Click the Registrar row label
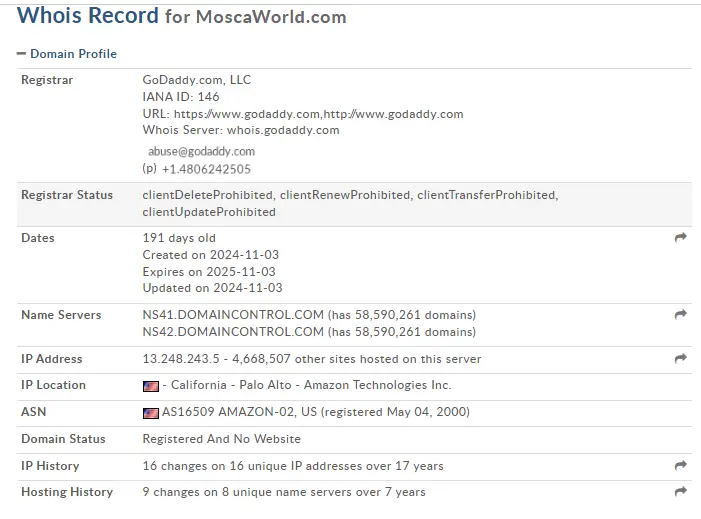The height and width of the screenshot is (519, 701). coord(47,80)
